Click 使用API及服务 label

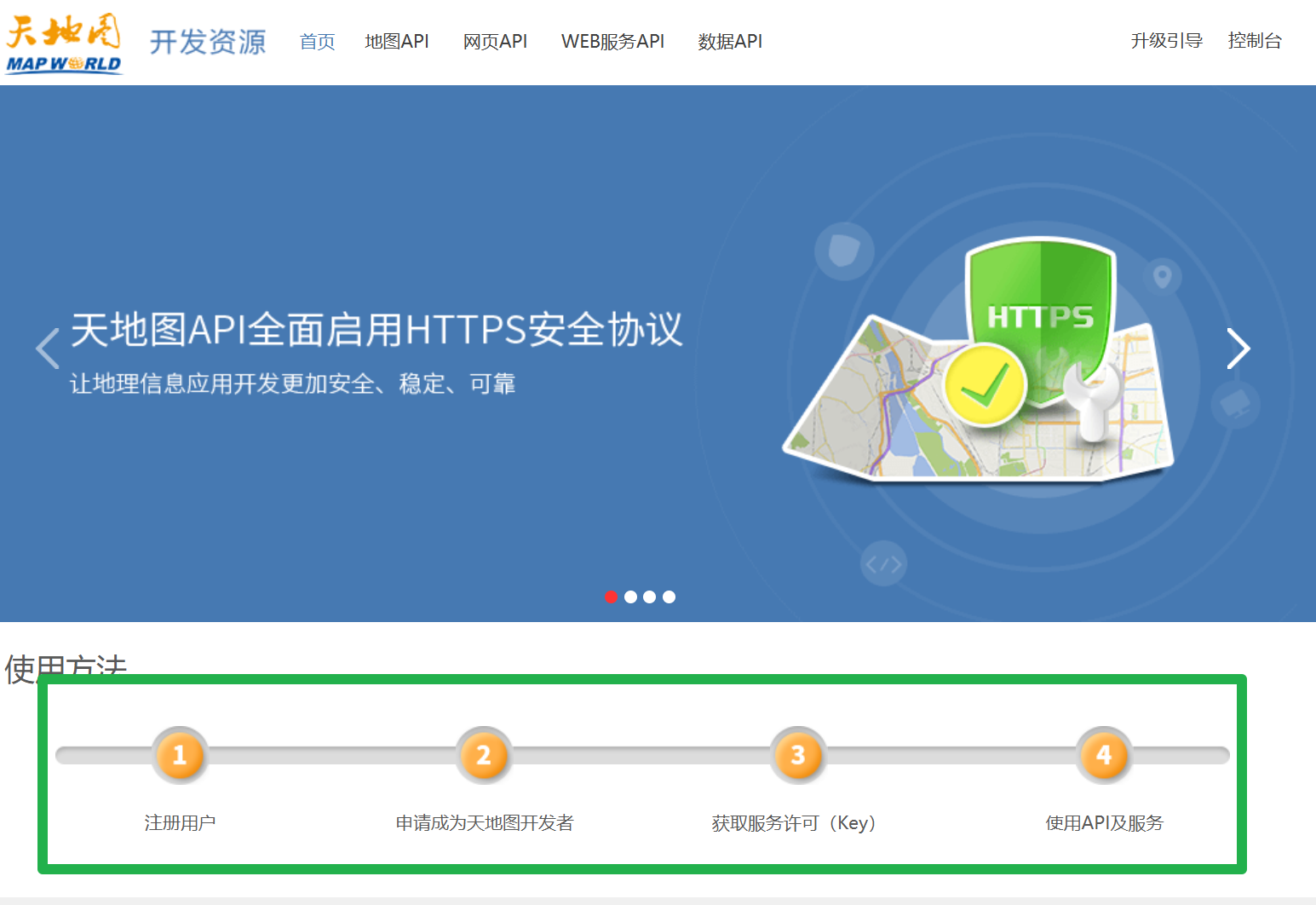[1105, 822]
